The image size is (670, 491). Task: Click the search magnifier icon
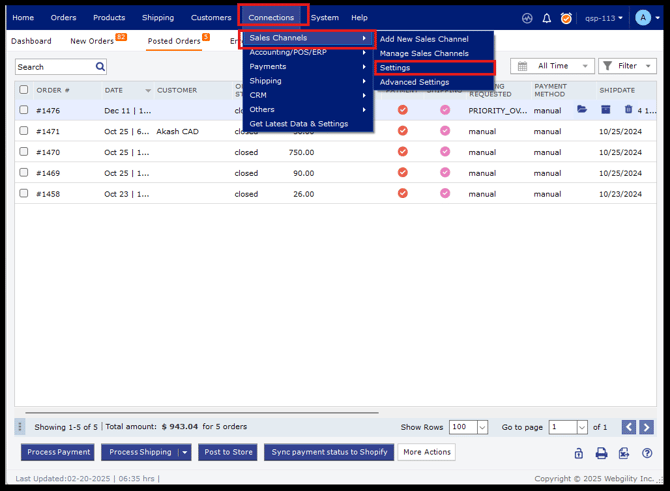coord(100,67)
